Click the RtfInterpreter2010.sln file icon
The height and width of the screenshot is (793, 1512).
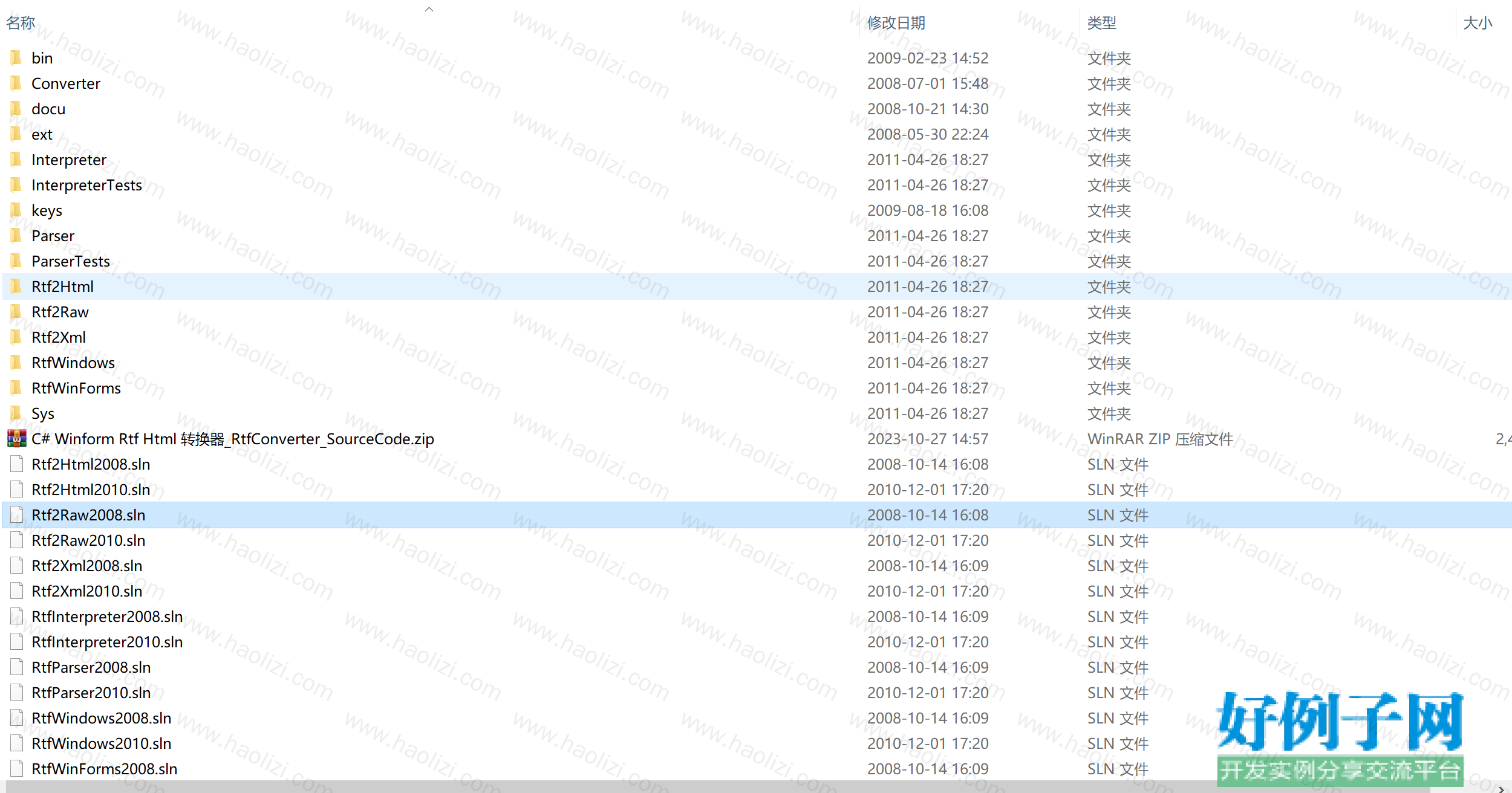[x=17, y=642]
